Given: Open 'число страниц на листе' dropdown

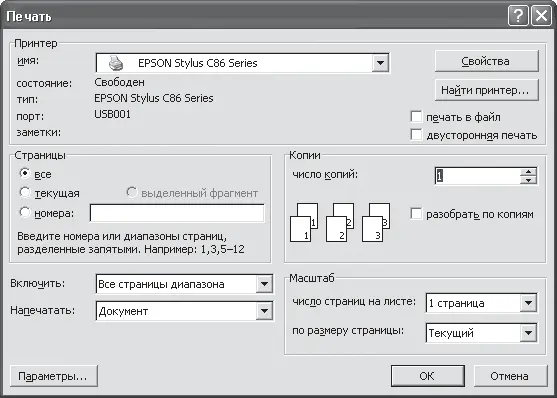Looking at the screenshot, I should 528,303.
